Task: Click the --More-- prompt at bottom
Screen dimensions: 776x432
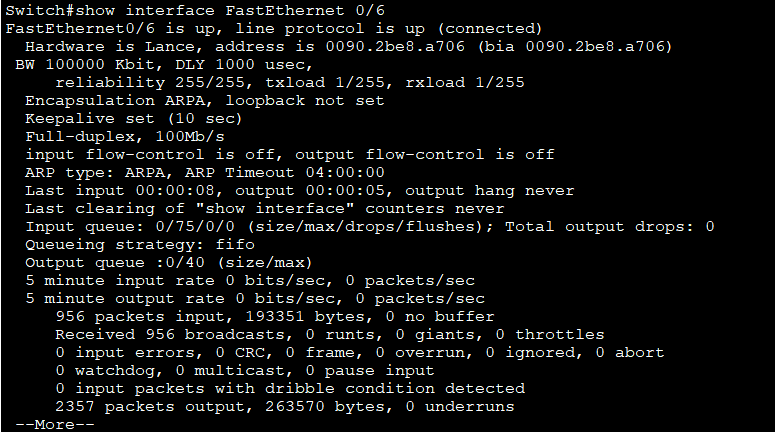Action: (55, 425)
